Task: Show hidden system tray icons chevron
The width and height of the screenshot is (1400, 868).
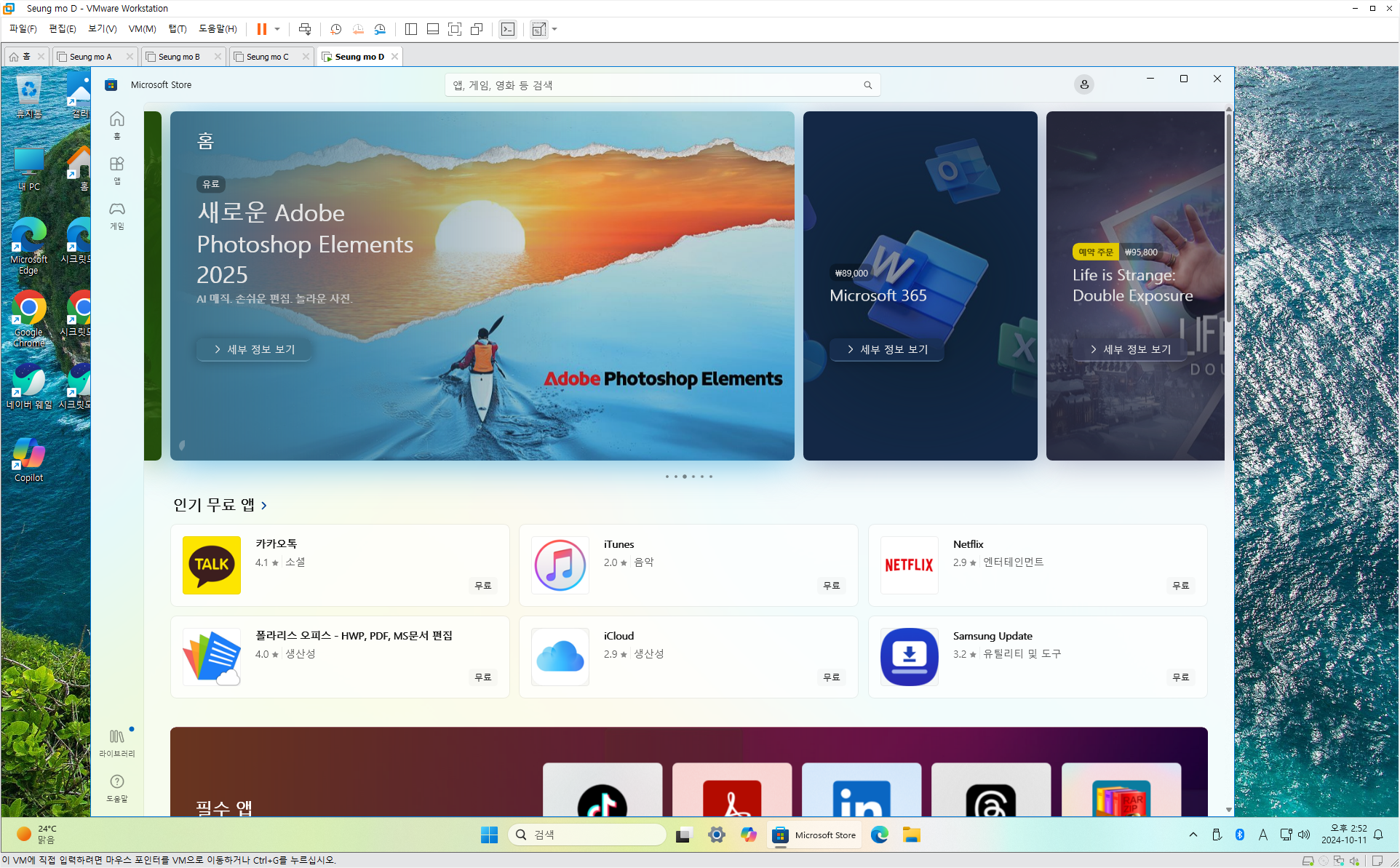Action: pyautogui.click(x=1193, y=835)
